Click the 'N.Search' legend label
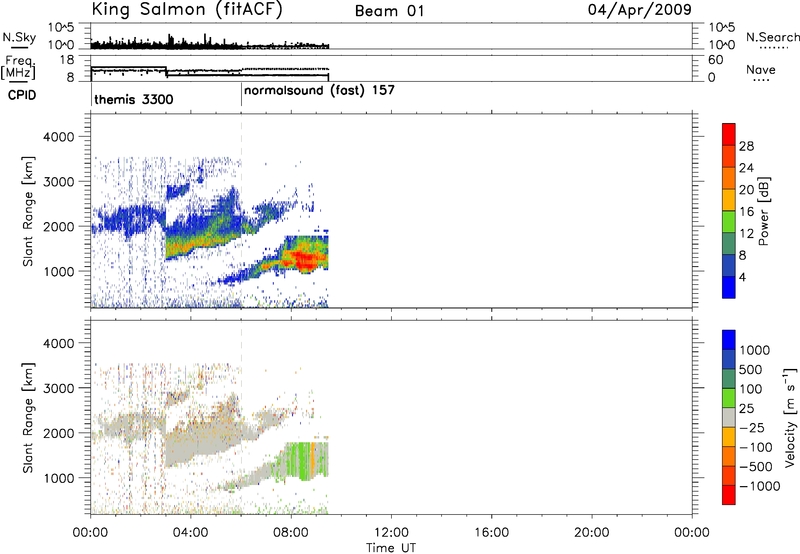 click(772, 37)
